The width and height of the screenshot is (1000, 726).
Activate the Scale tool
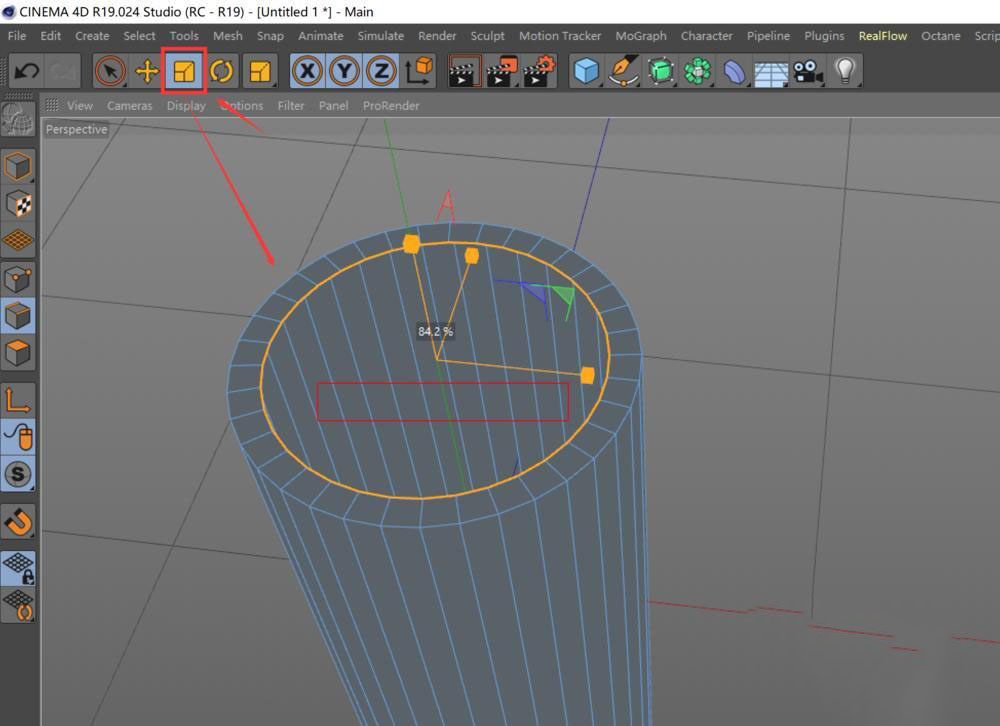(184, 71)
